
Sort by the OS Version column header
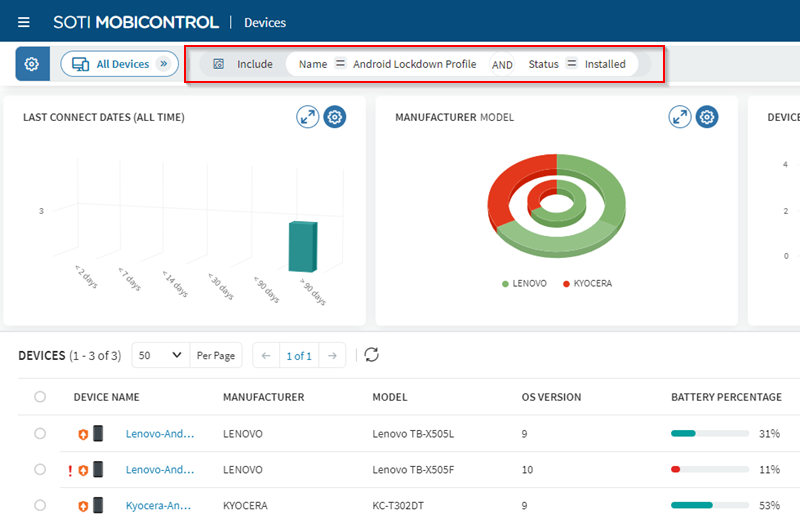pos(551,397)
